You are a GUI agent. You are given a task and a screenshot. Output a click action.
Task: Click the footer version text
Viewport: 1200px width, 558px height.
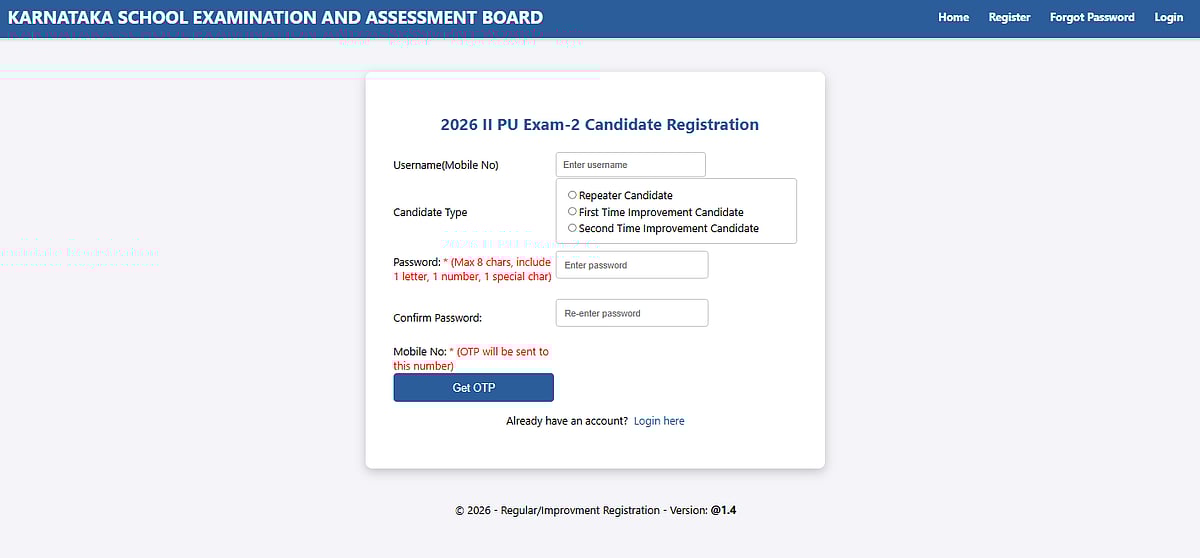[x=595, y=510]
